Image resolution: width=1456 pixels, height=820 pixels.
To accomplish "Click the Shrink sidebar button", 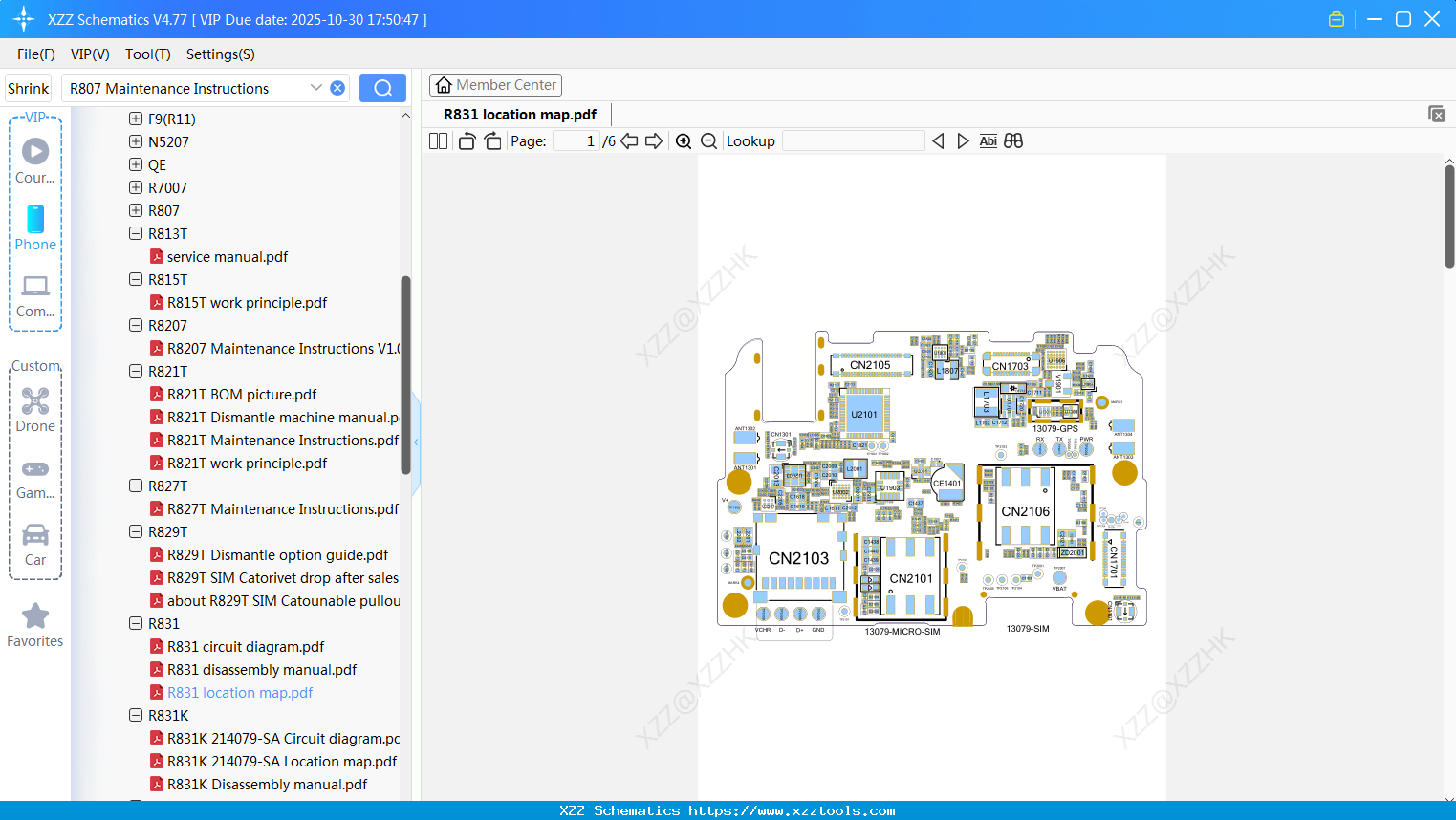I will tap(27, 87).
